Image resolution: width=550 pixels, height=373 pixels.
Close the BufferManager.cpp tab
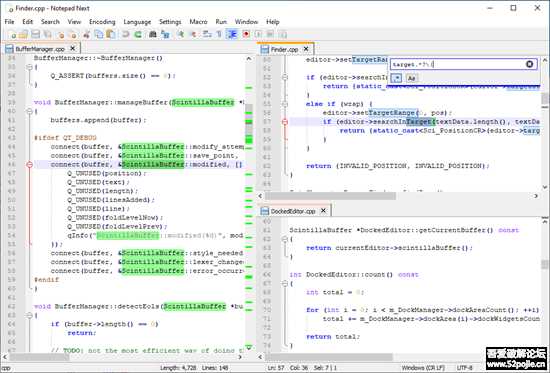tap(73, 48)
